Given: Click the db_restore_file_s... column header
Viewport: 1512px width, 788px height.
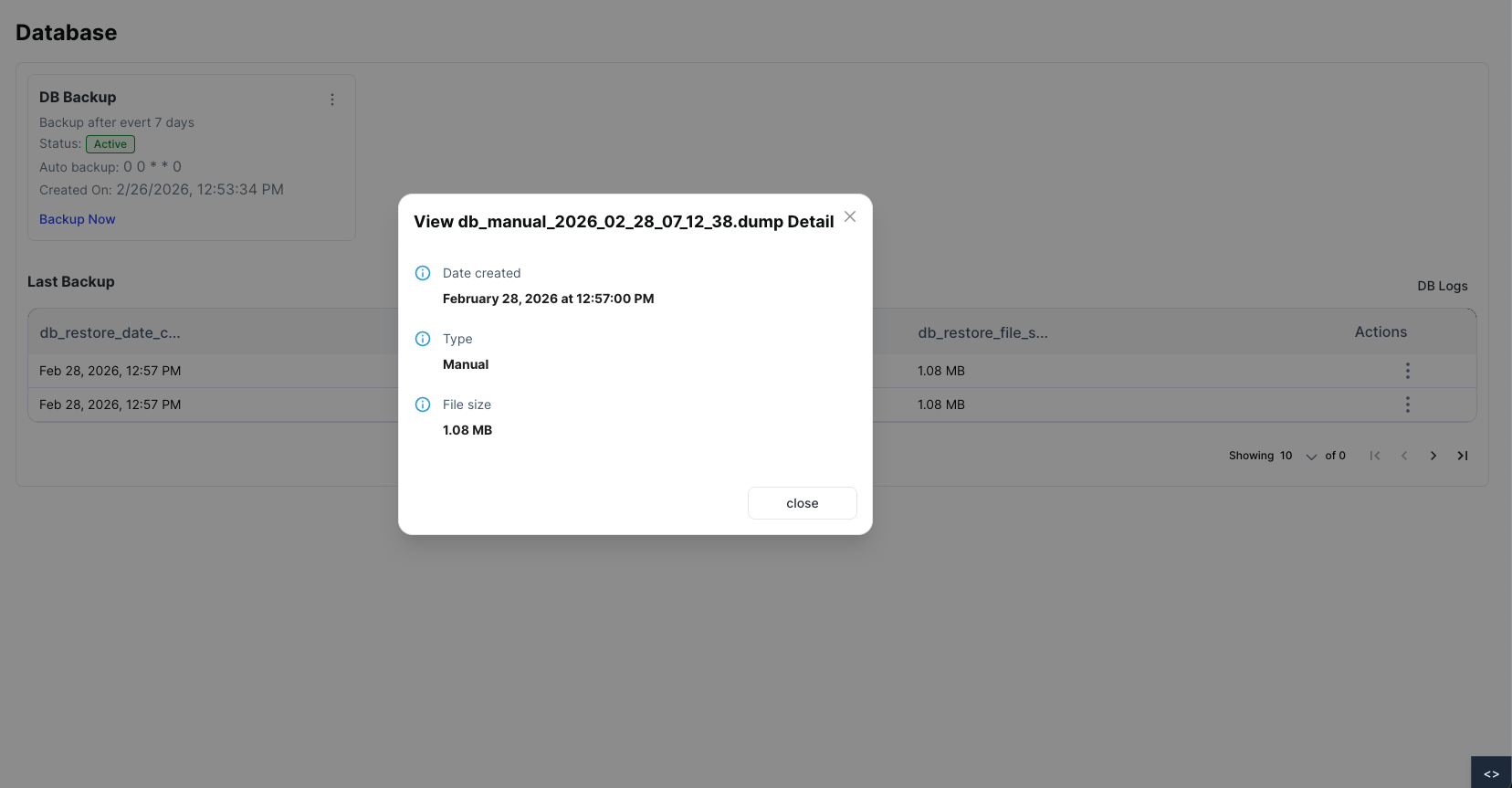Looking at the screenshot, I should click(x=983, y=332).
